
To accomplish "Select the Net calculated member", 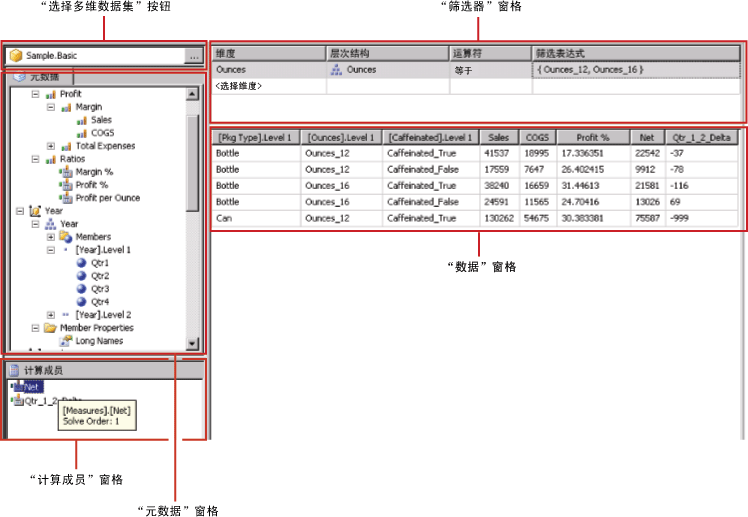I will (x=27, y=387).
